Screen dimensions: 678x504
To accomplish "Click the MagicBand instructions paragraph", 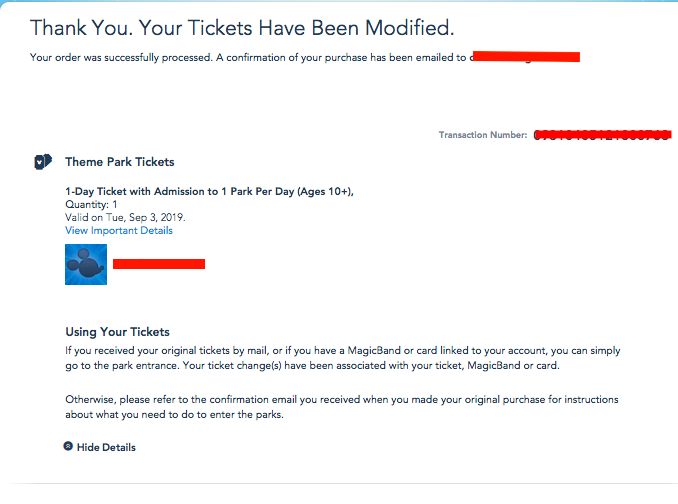I will 343,358.
